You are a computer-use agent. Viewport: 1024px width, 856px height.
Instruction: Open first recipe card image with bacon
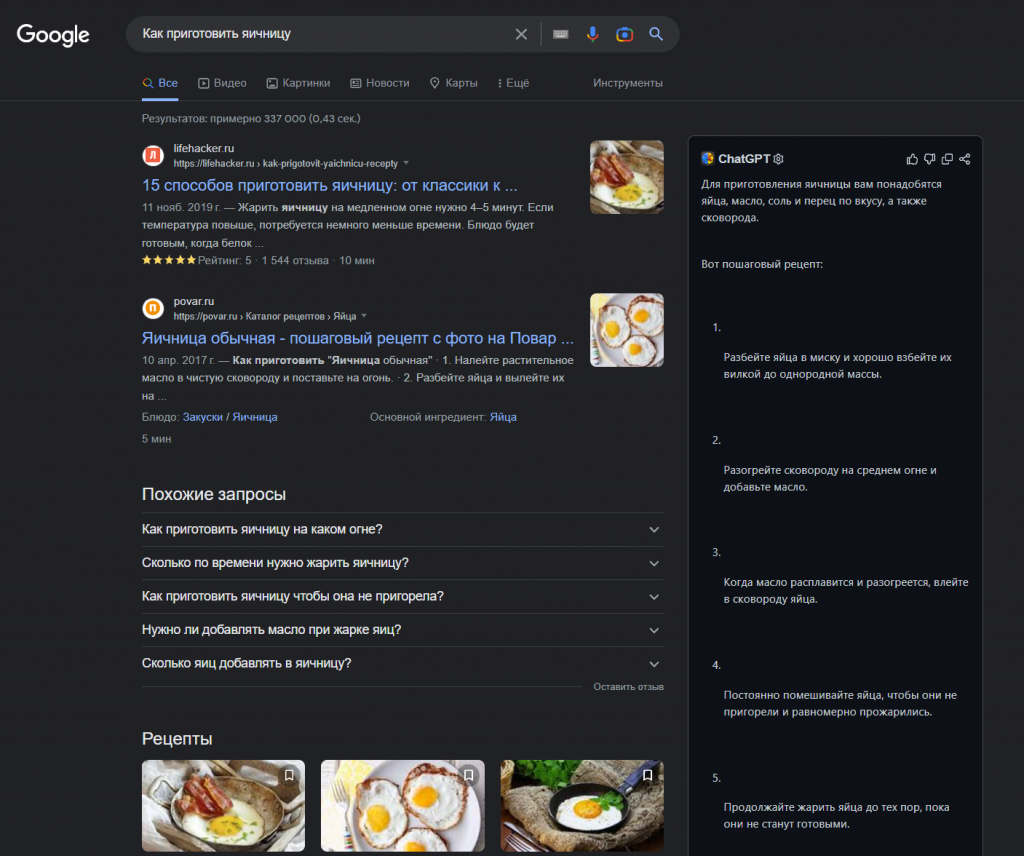pyautogui.click(x=223, y=806)
